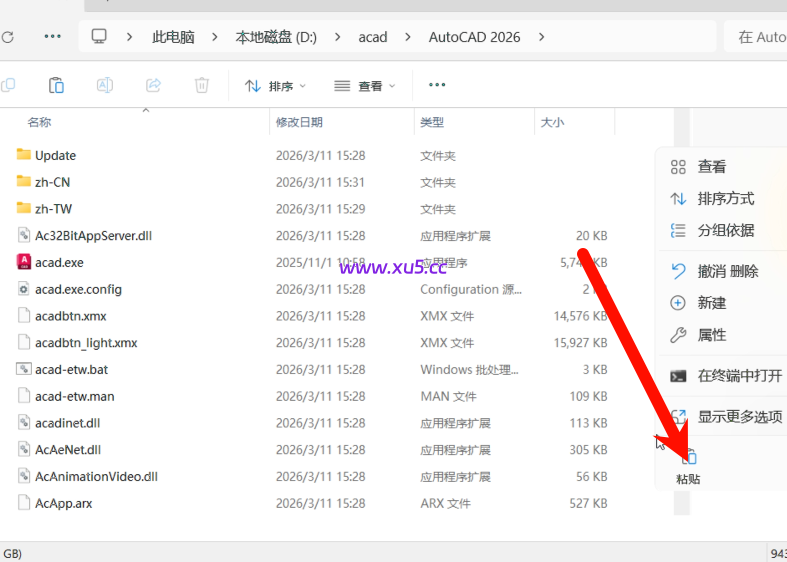Navigate to 本地磁盘 (D:) in breadcrumb

(x=276, y=37)
